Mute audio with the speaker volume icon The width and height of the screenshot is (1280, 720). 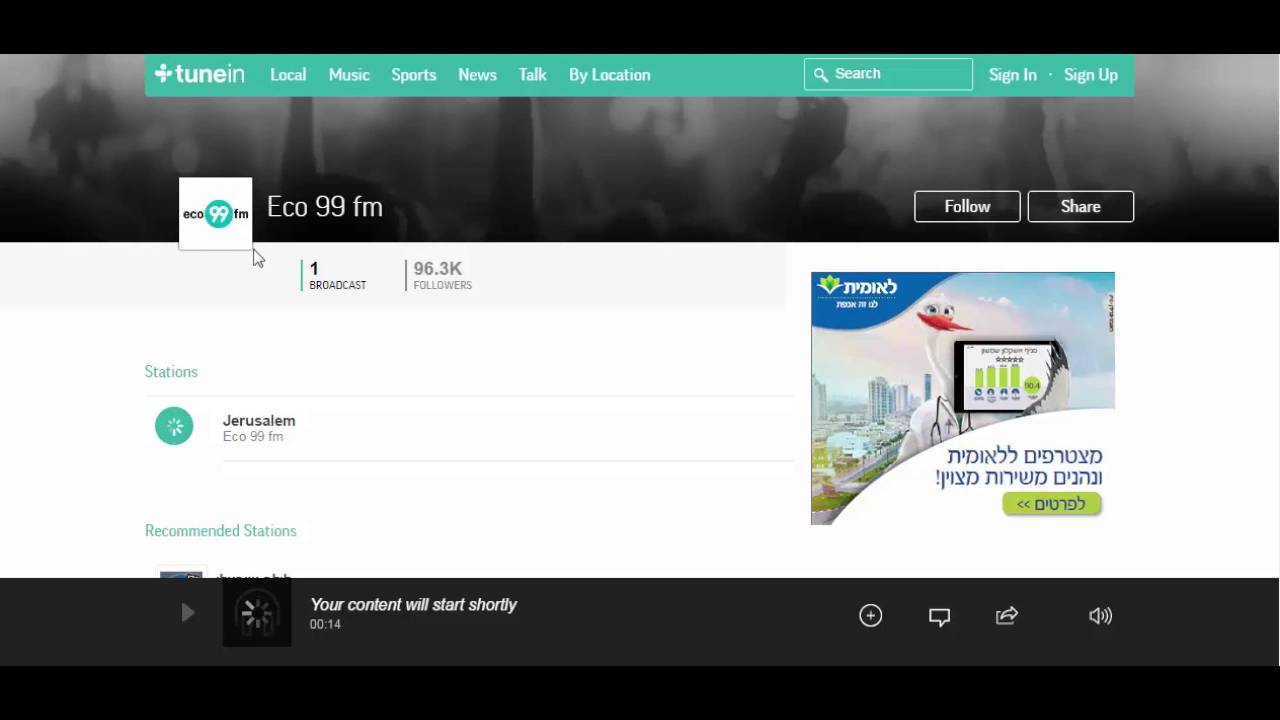1100,616
